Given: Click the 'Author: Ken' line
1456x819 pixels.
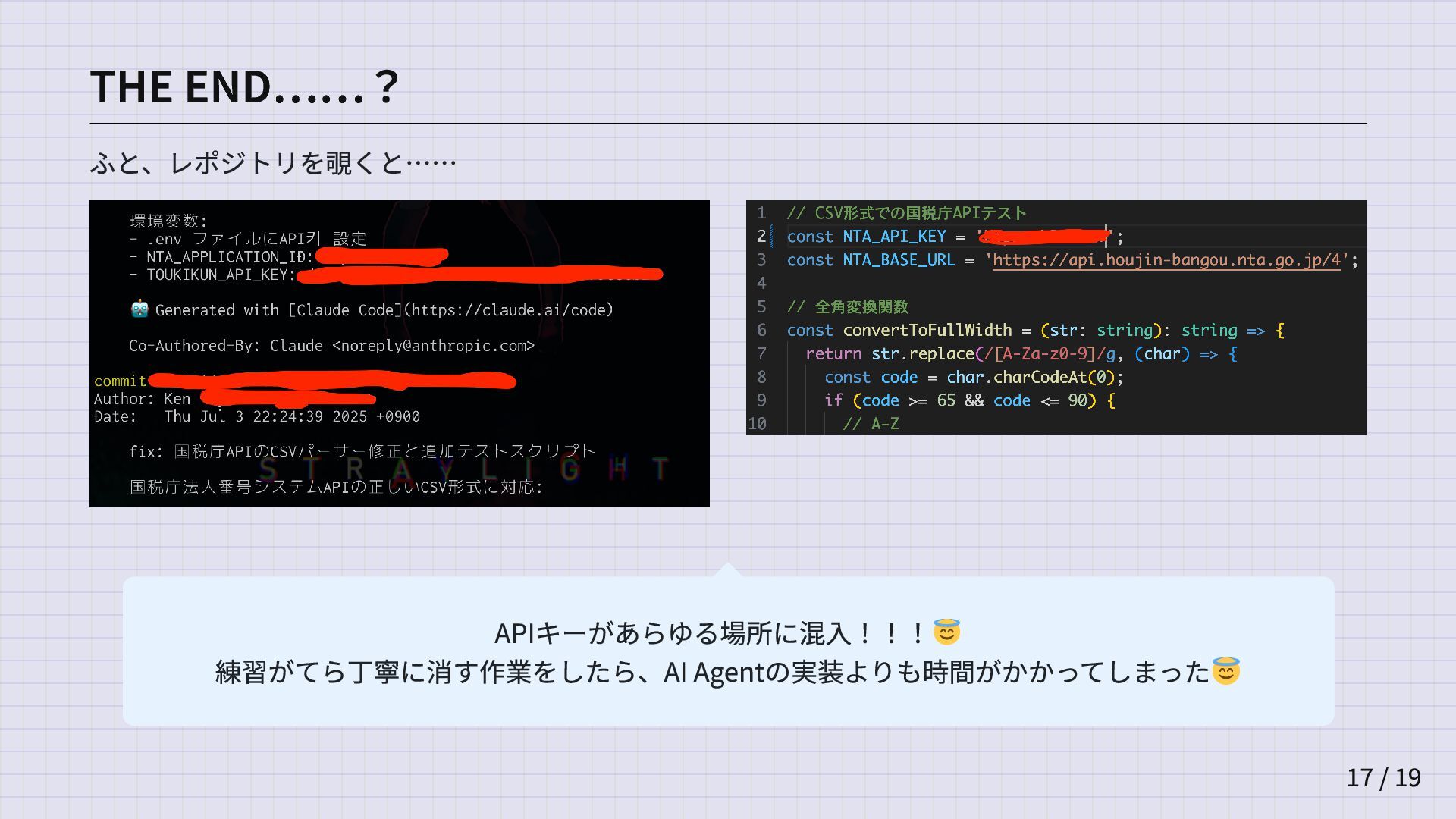Looking at the screenshot, I should 142,399.
